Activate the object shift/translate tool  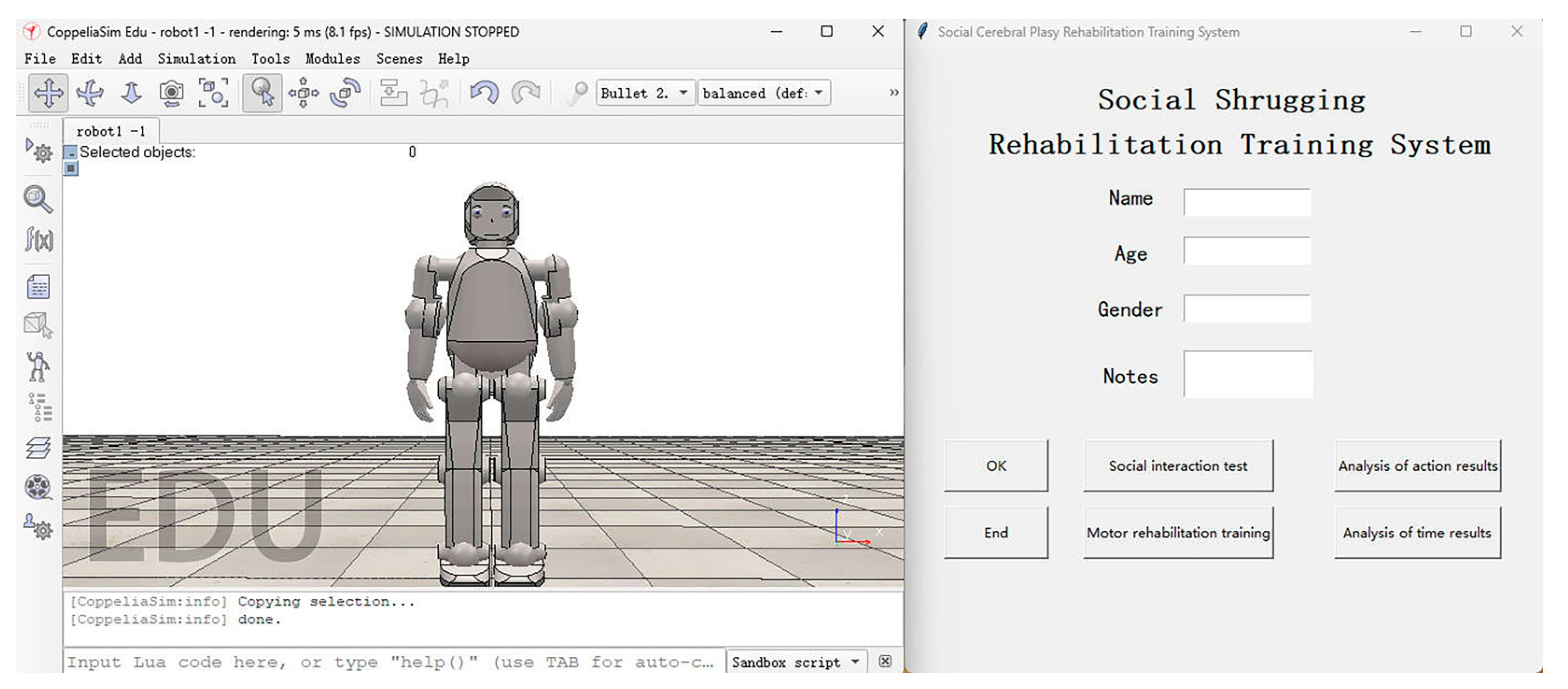pos(303,93)
